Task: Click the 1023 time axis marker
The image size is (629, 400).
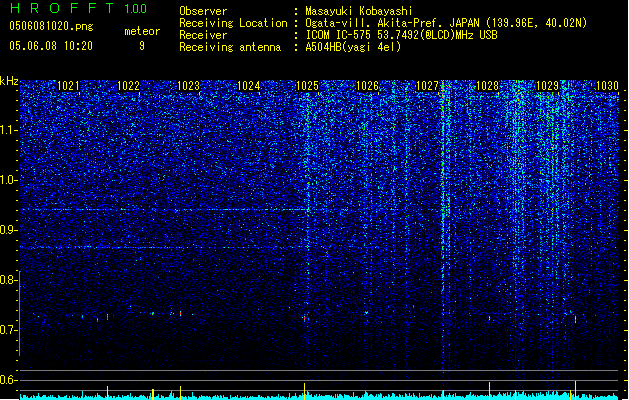Action: point(188,86)
